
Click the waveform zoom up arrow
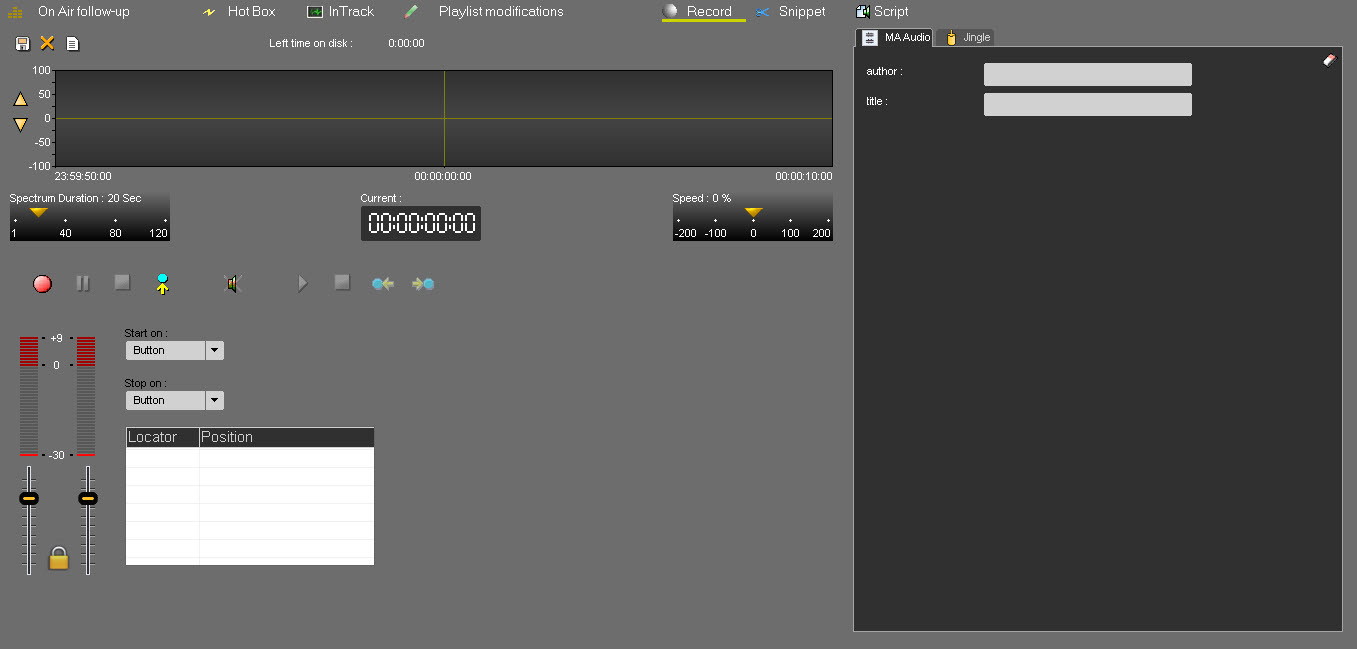tap(20, 99)
